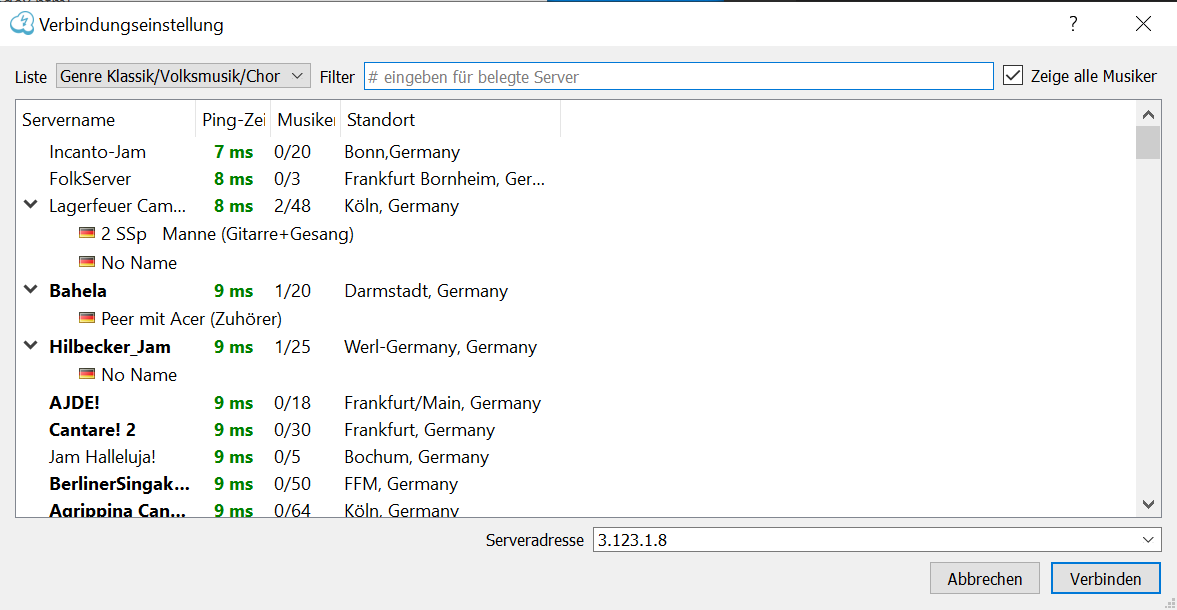Screen dimensions: 1177x610
Task: Click into the Filter text field
Action: pos(678,77)
